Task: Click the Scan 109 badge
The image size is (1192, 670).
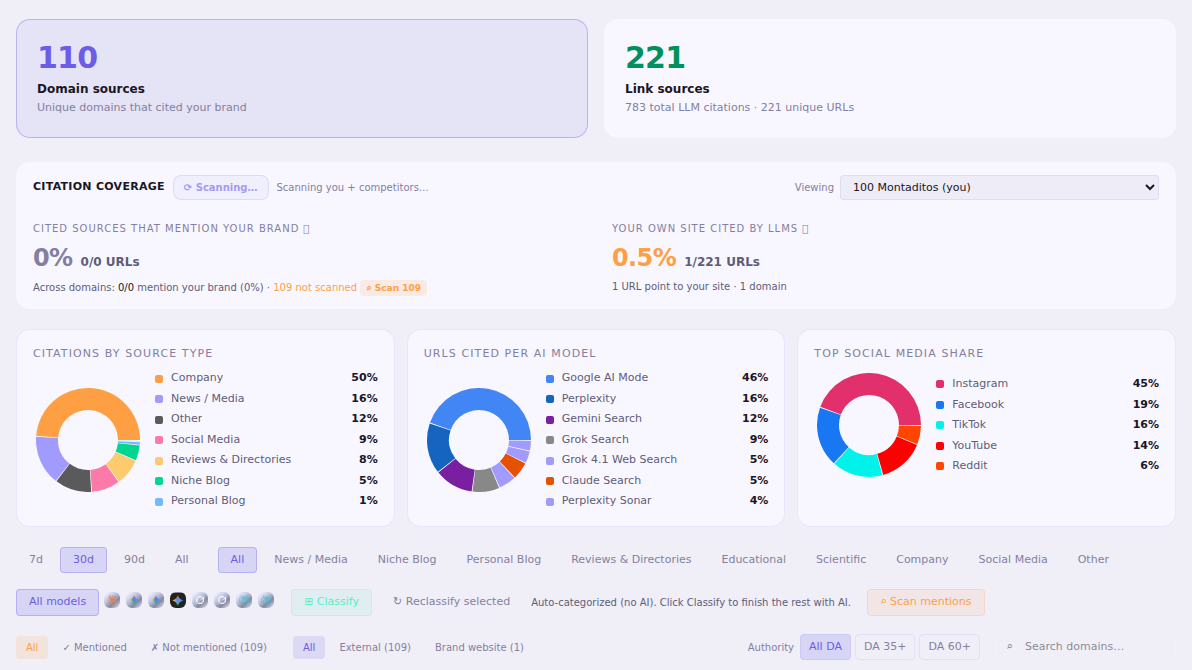Action: [393, 287]
